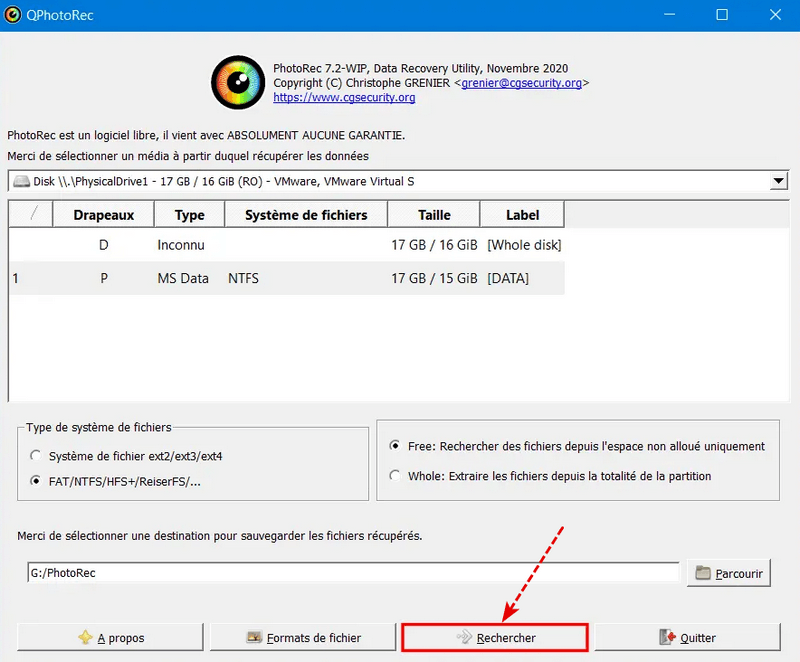Click the QPhotoRec title bar app icon

coord(13,15)
